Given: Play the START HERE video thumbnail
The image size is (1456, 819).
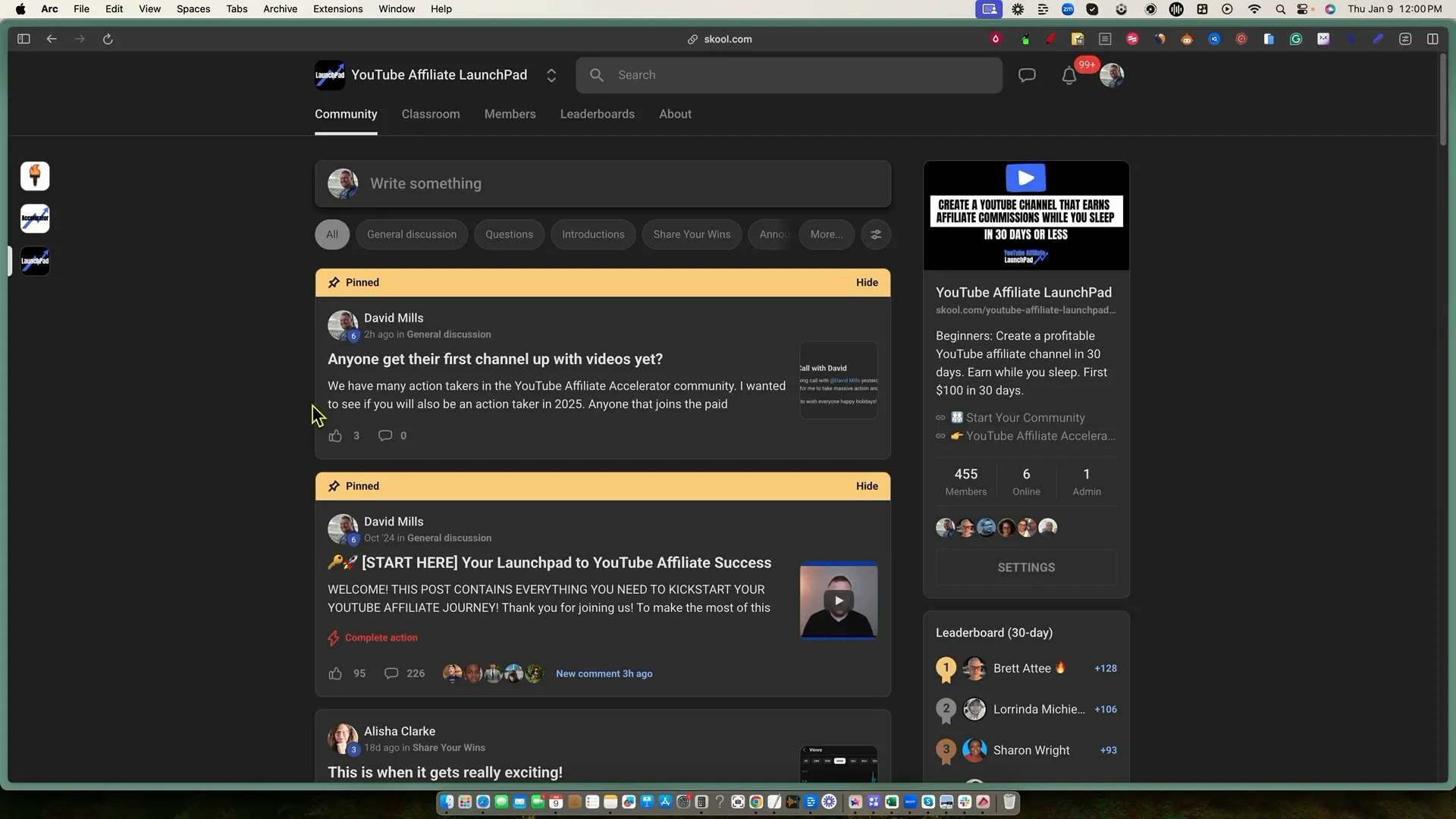Looking at the screenshot, I should [x=839, y=601].
